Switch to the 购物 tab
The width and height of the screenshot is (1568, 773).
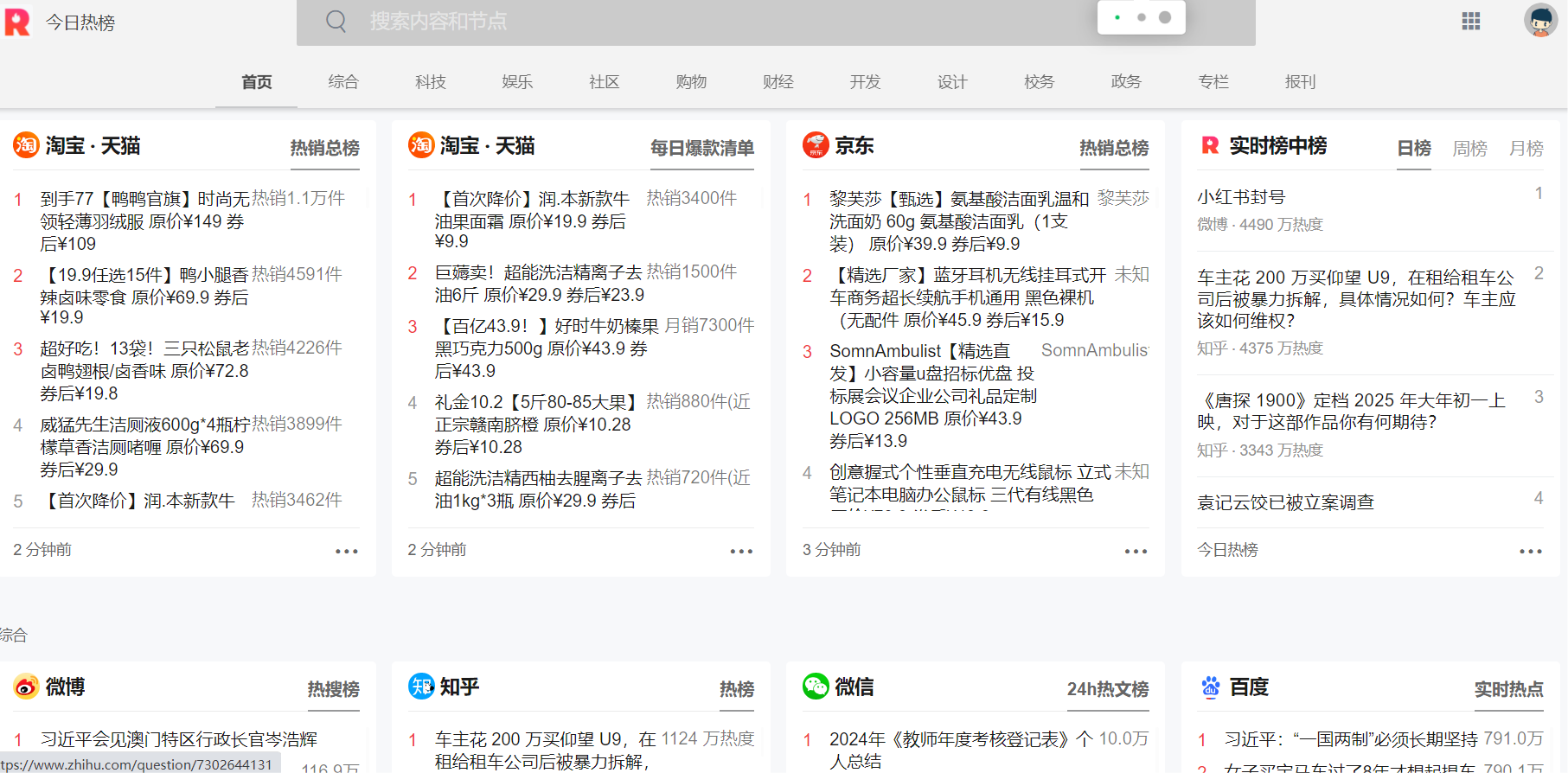coord(691,82)
